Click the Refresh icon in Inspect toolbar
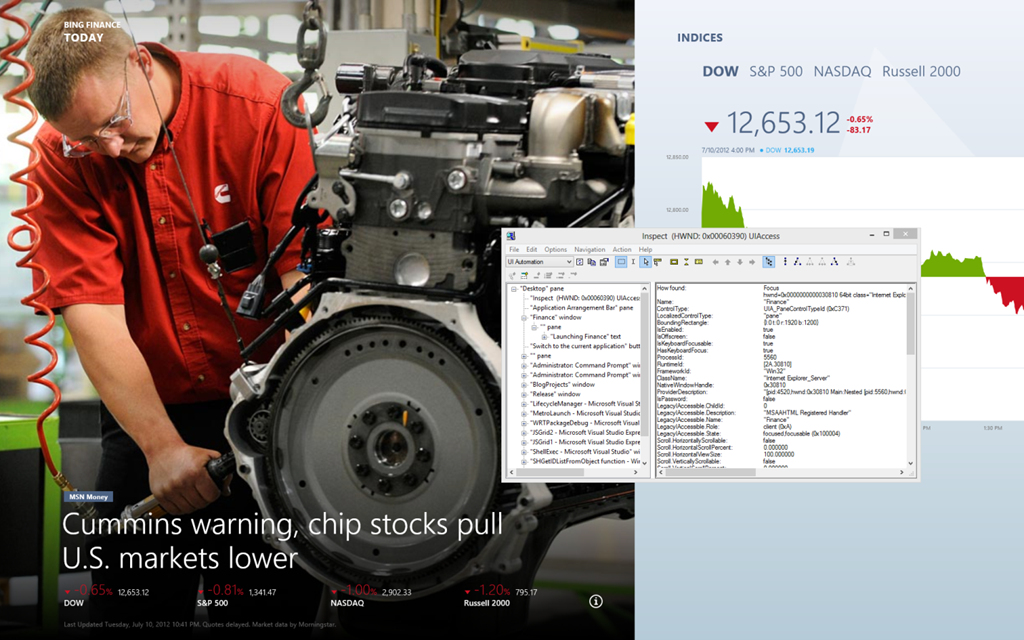Screen dimensions: 1024x640 pyautogui.click(x=579, y=262)
